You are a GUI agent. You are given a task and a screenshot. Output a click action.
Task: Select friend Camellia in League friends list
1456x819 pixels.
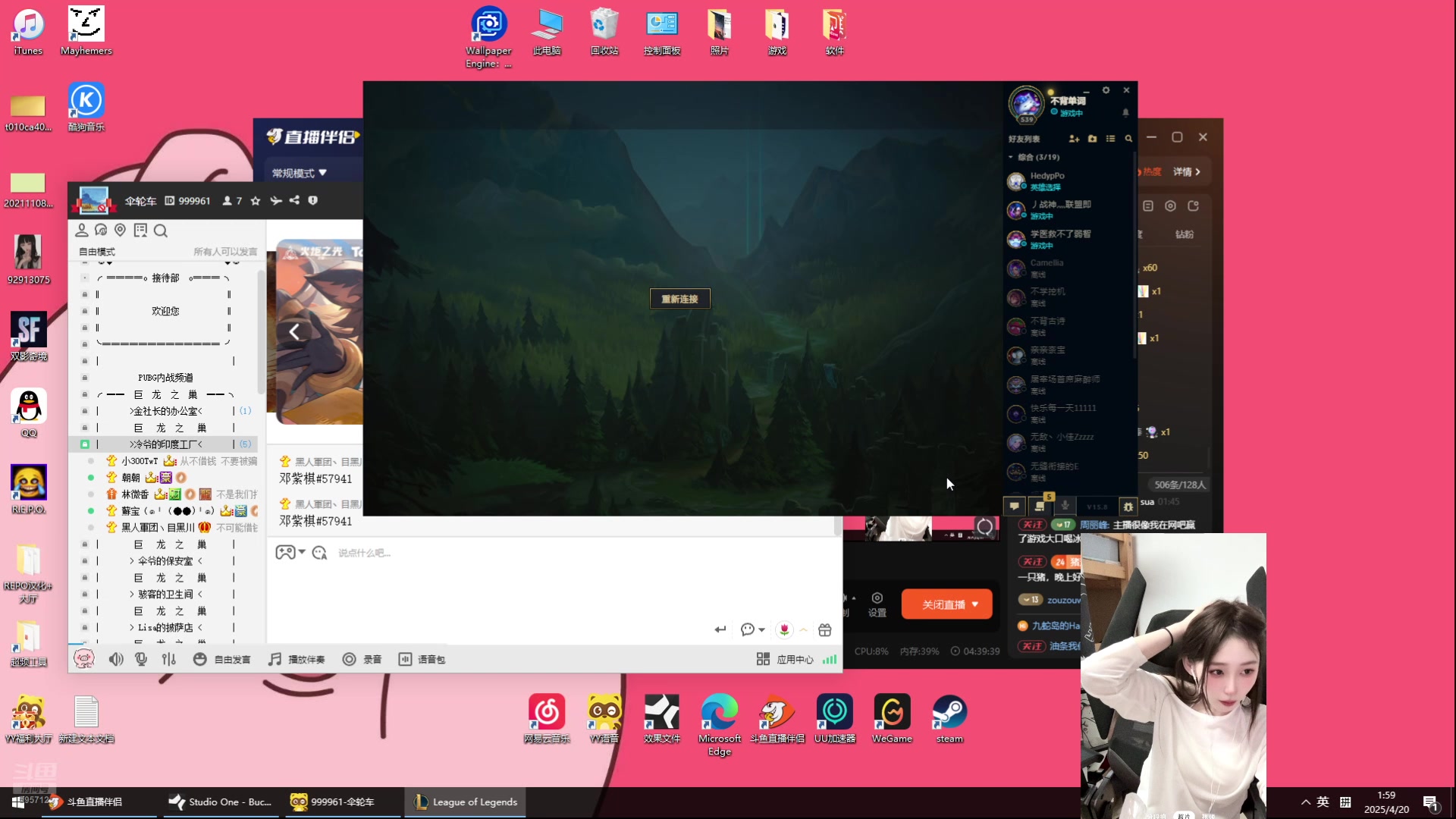1069,268
